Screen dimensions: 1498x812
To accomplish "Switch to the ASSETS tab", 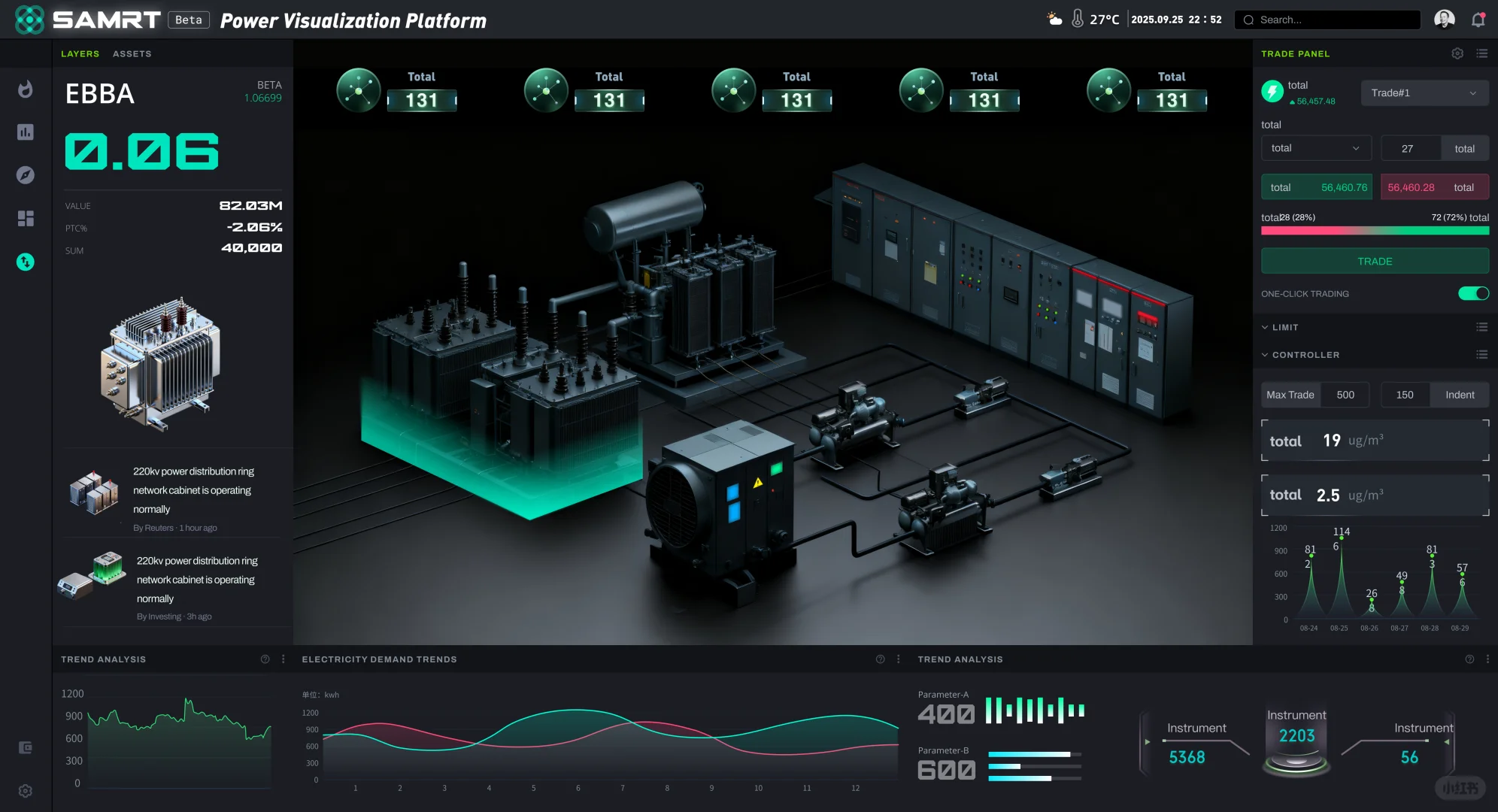I will pyautogui.click(x=132, y=54).
